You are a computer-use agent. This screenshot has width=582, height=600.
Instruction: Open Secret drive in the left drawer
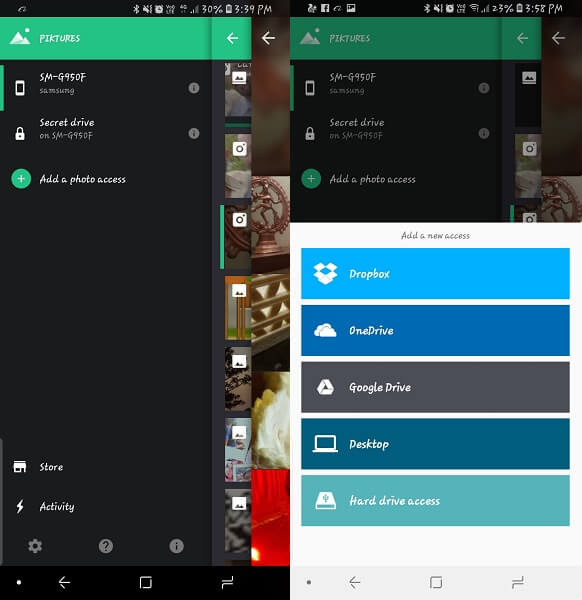(x=106, y=132)
